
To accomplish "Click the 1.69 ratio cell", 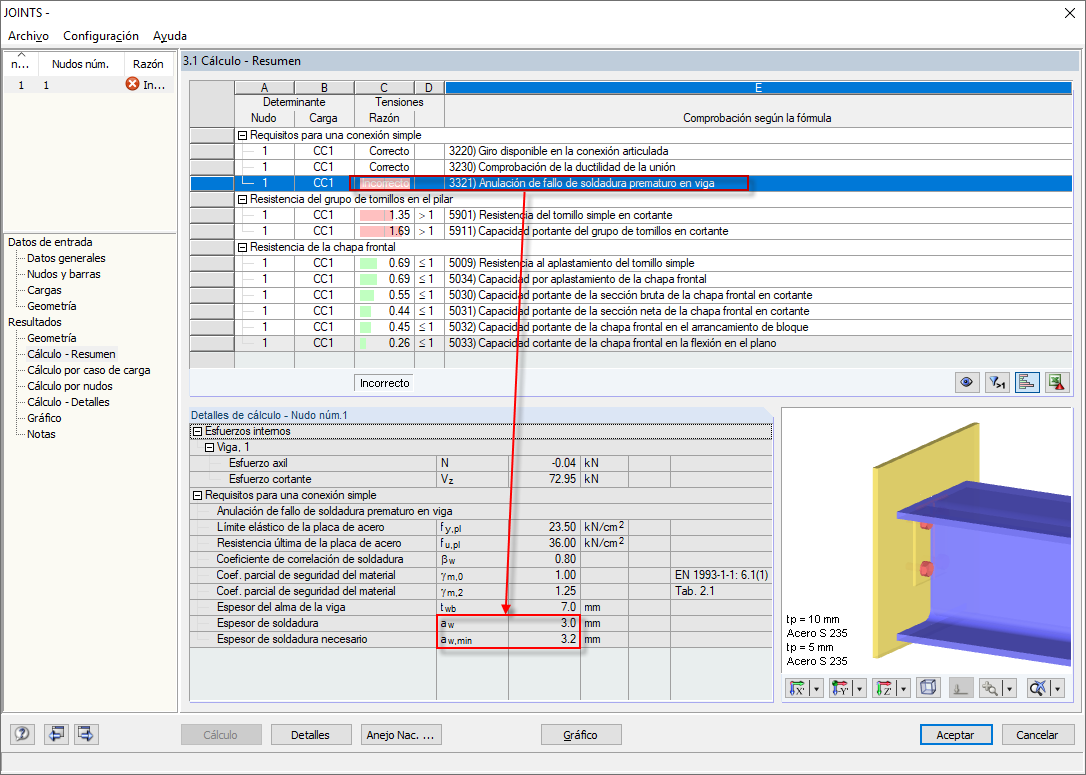I will point(384,231).
